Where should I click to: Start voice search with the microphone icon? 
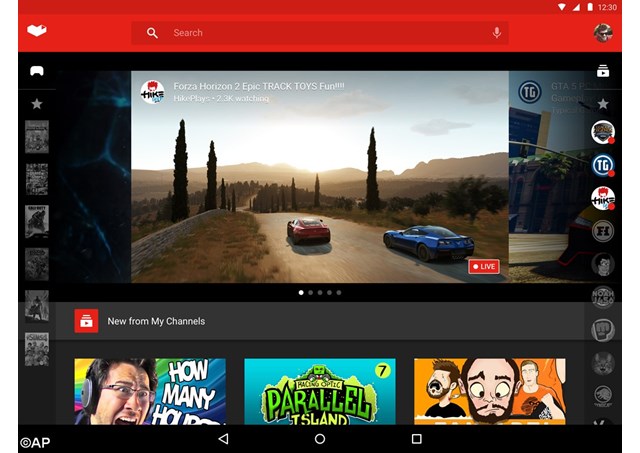tap(496, 33)
